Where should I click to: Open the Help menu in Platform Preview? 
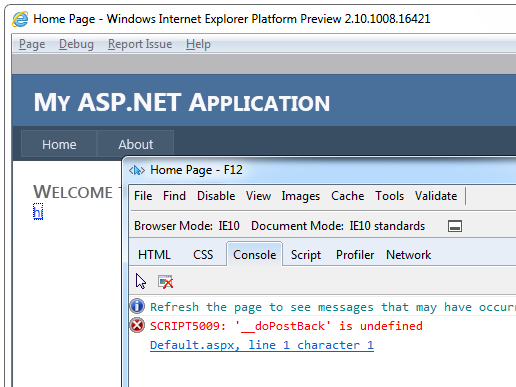(x=198, y=44)
